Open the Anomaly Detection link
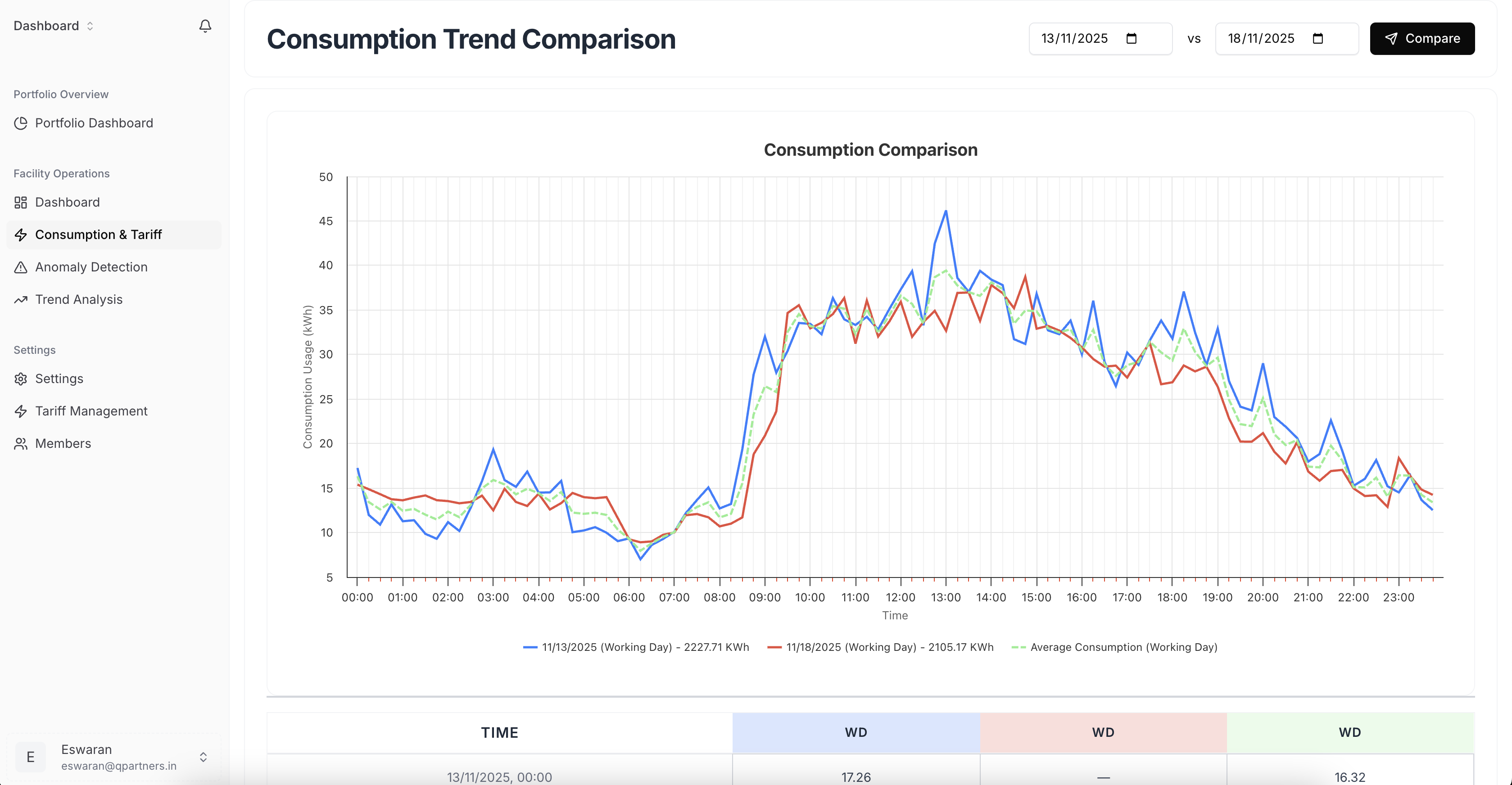This screenshot has height=785, width=1512. point(91,267)
